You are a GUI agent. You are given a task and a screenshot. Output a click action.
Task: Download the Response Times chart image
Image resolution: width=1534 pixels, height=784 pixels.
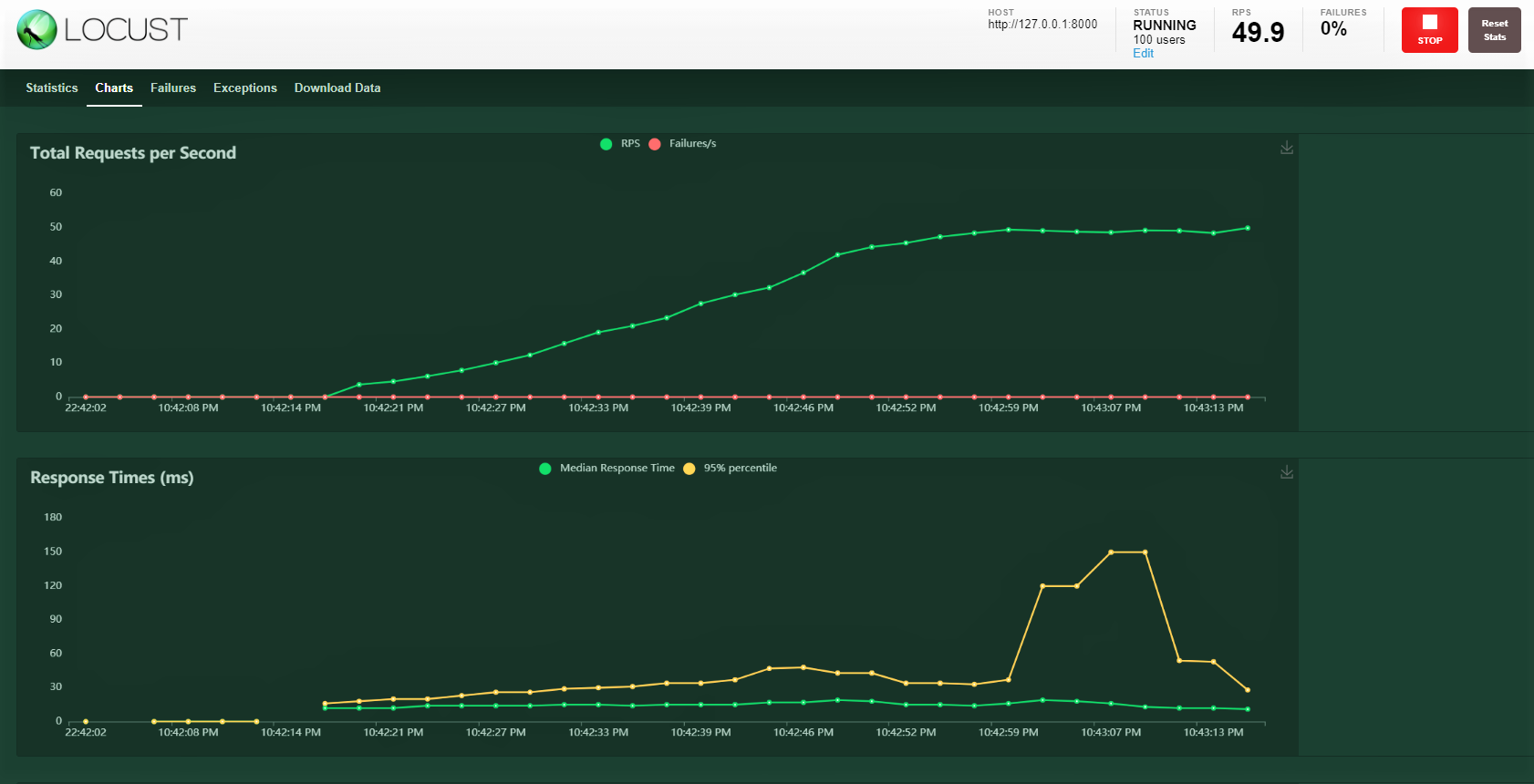(x=1287, y=472)
